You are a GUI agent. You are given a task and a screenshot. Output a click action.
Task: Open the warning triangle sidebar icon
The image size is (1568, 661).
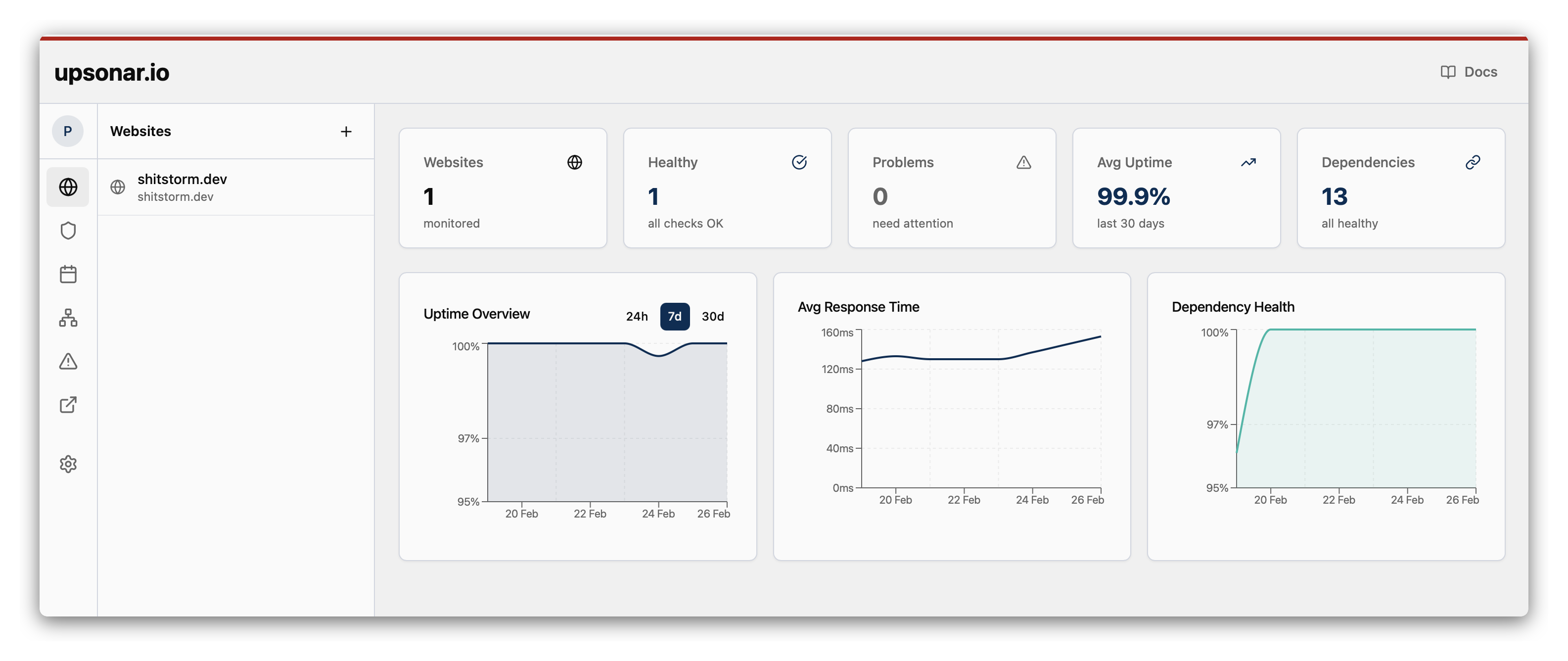click(x=68, y=362)
